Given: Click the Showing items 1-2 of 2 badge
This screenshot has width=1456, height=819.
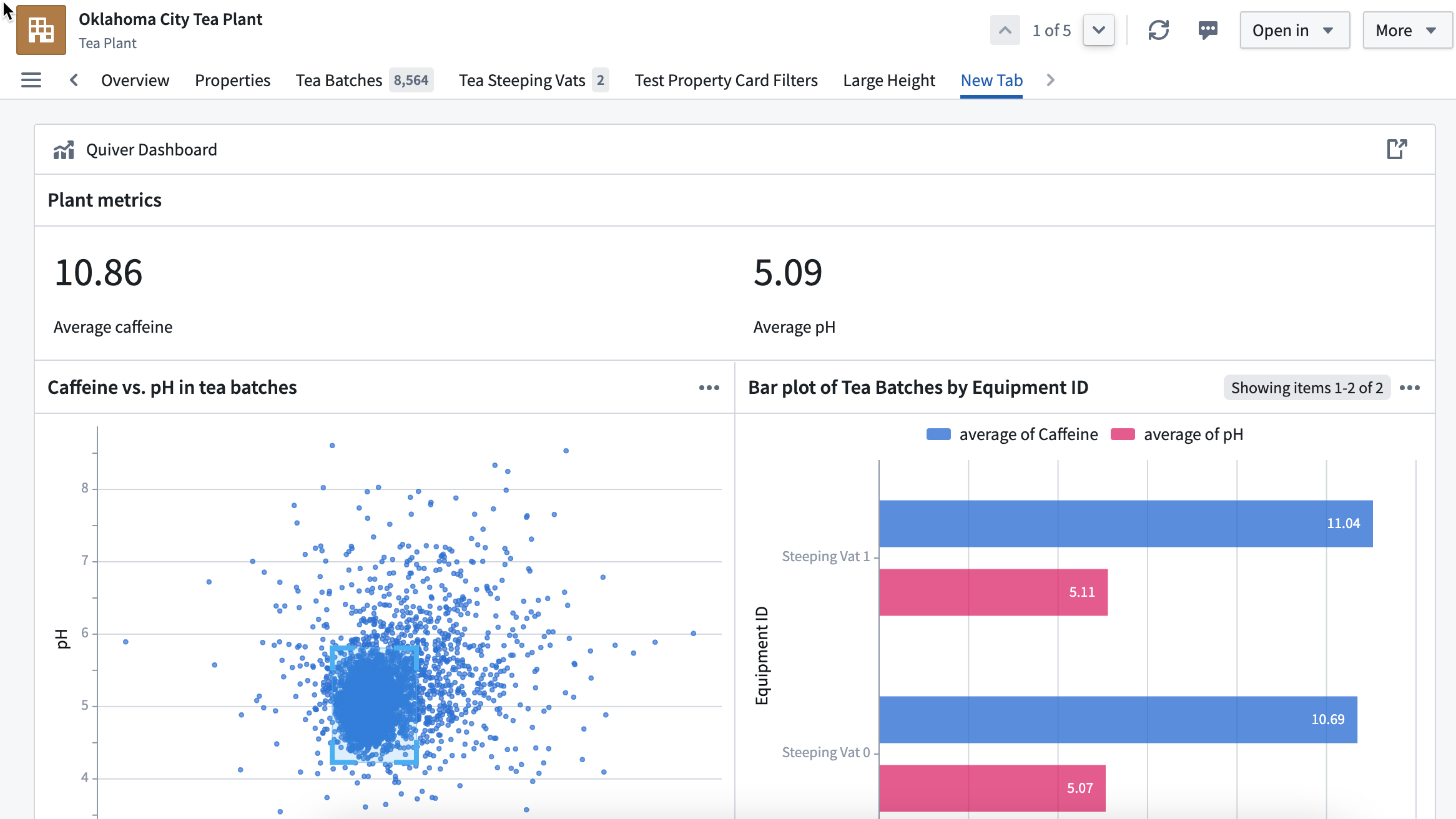Looking at the screenshot, I should point(1306,388).
